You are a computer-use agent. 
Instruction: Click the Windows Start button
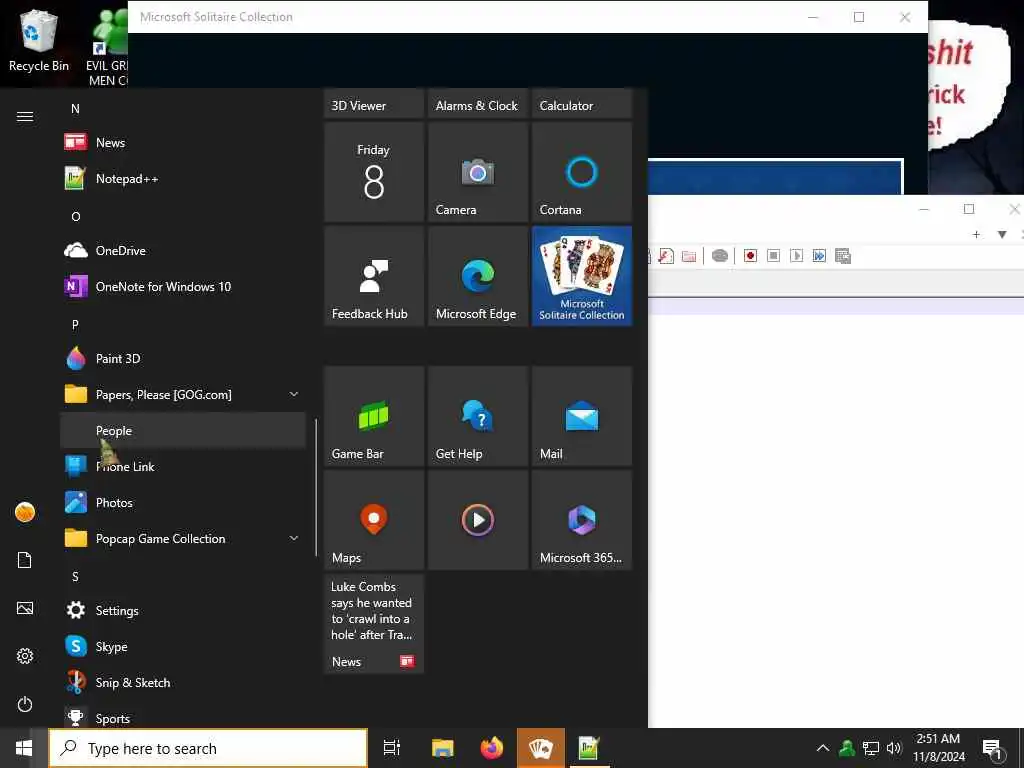tap(24, 748)
